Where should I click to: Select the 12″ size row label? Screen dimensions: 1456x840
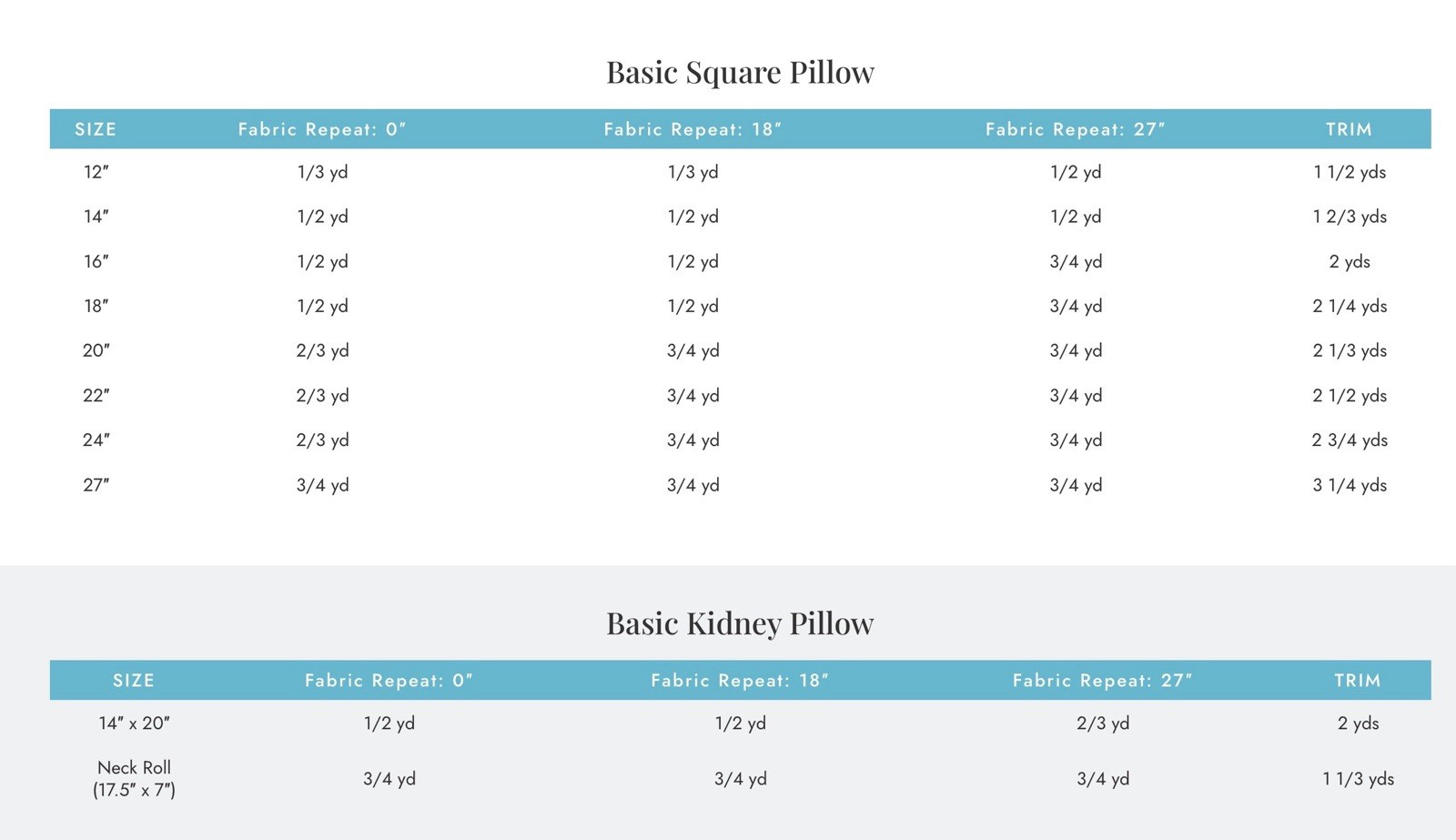point(96,172)
